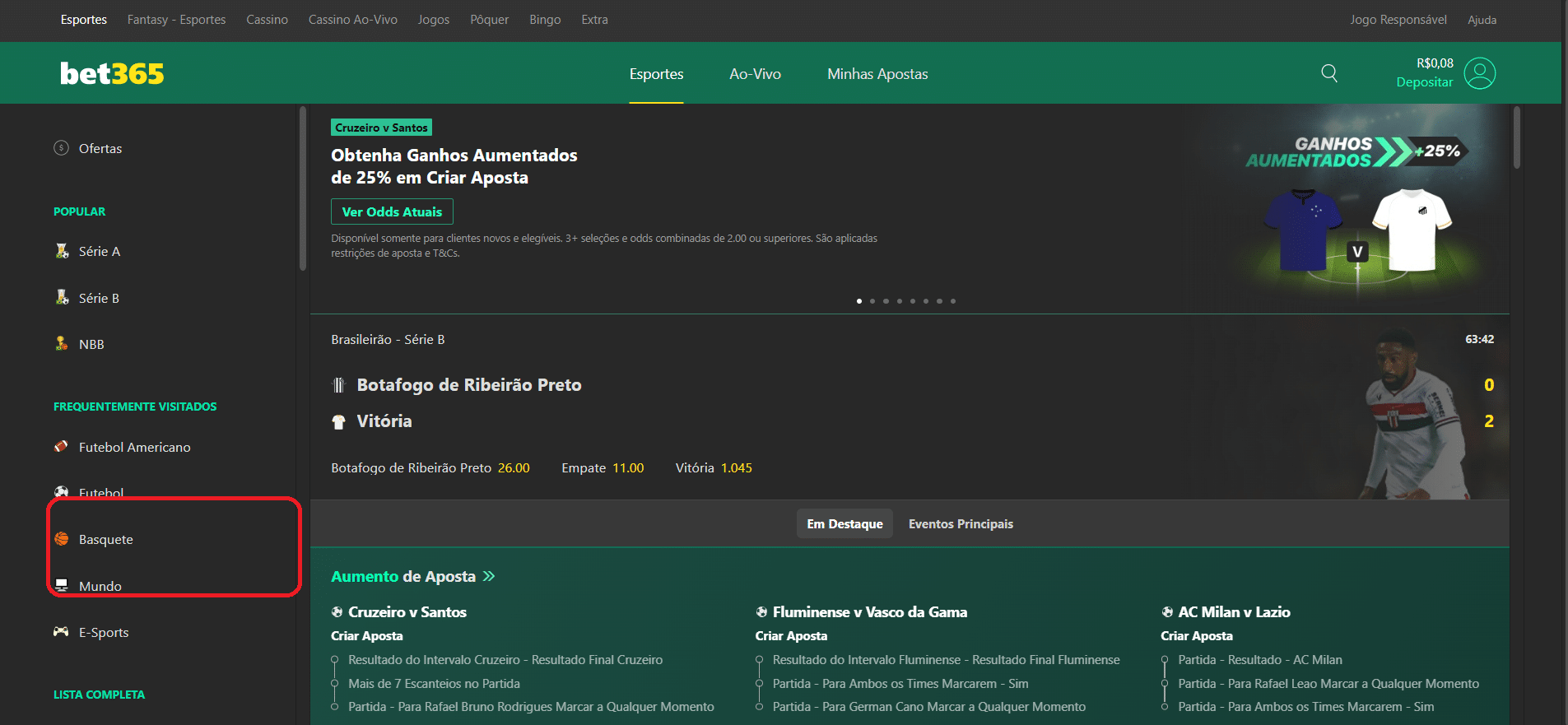The image size is (1568, 725).
Task: Select the Esportes header tab
Action: pyautogui.click(x=656, y=74)
